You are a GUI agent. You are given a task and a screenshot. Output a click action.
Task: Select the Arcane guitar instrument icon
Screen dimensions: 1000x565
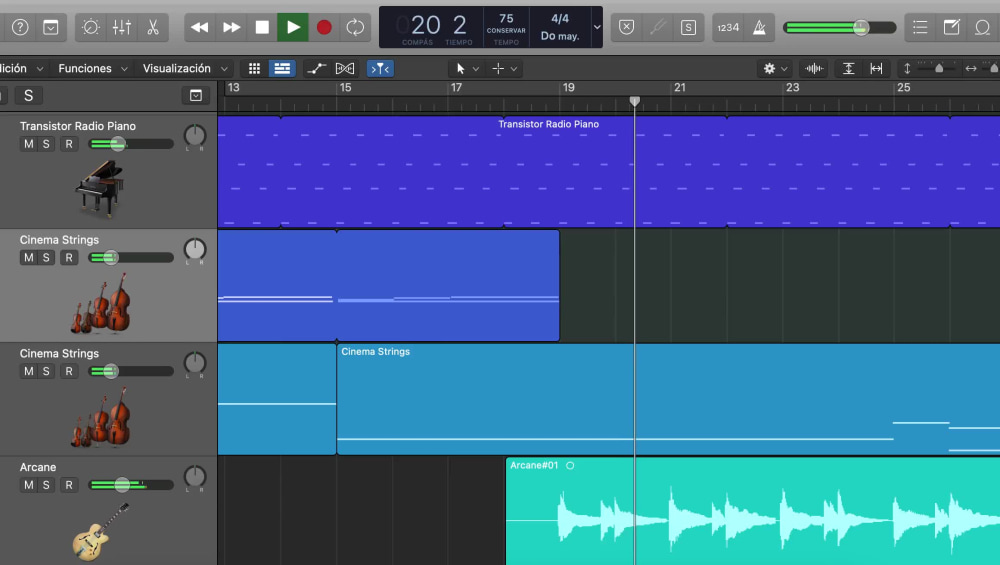(100, 531)
